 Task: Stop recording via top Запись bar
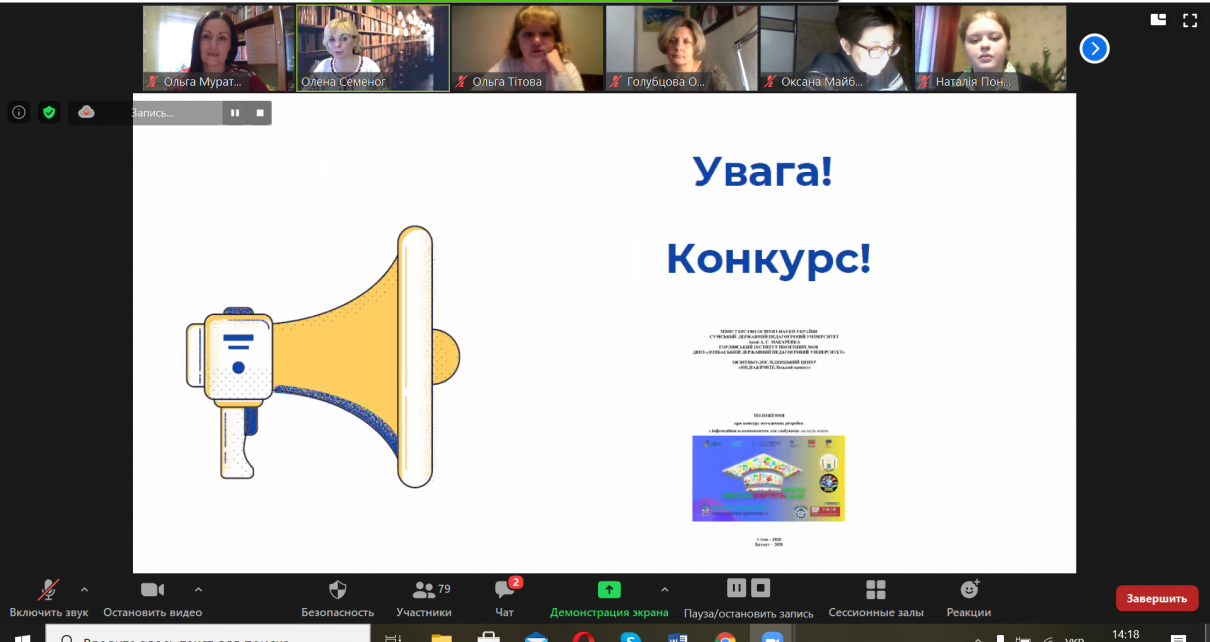click(x=260, y=113)
